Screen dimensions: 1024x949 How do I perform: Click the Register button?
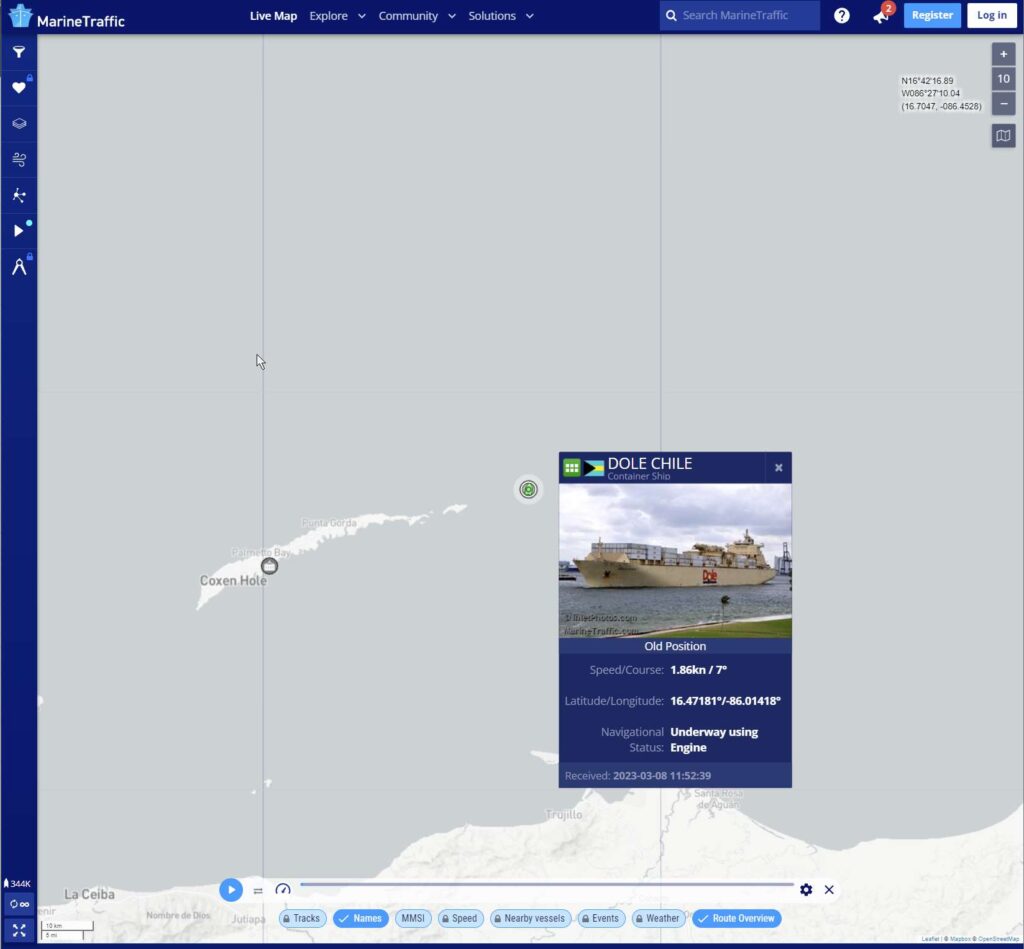point(932,16)
